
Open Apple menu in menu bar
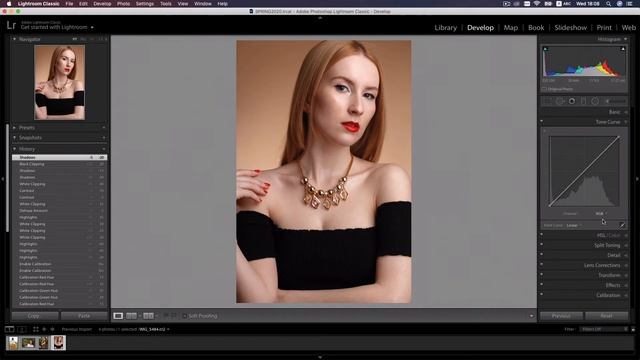(x=9, y=4)
